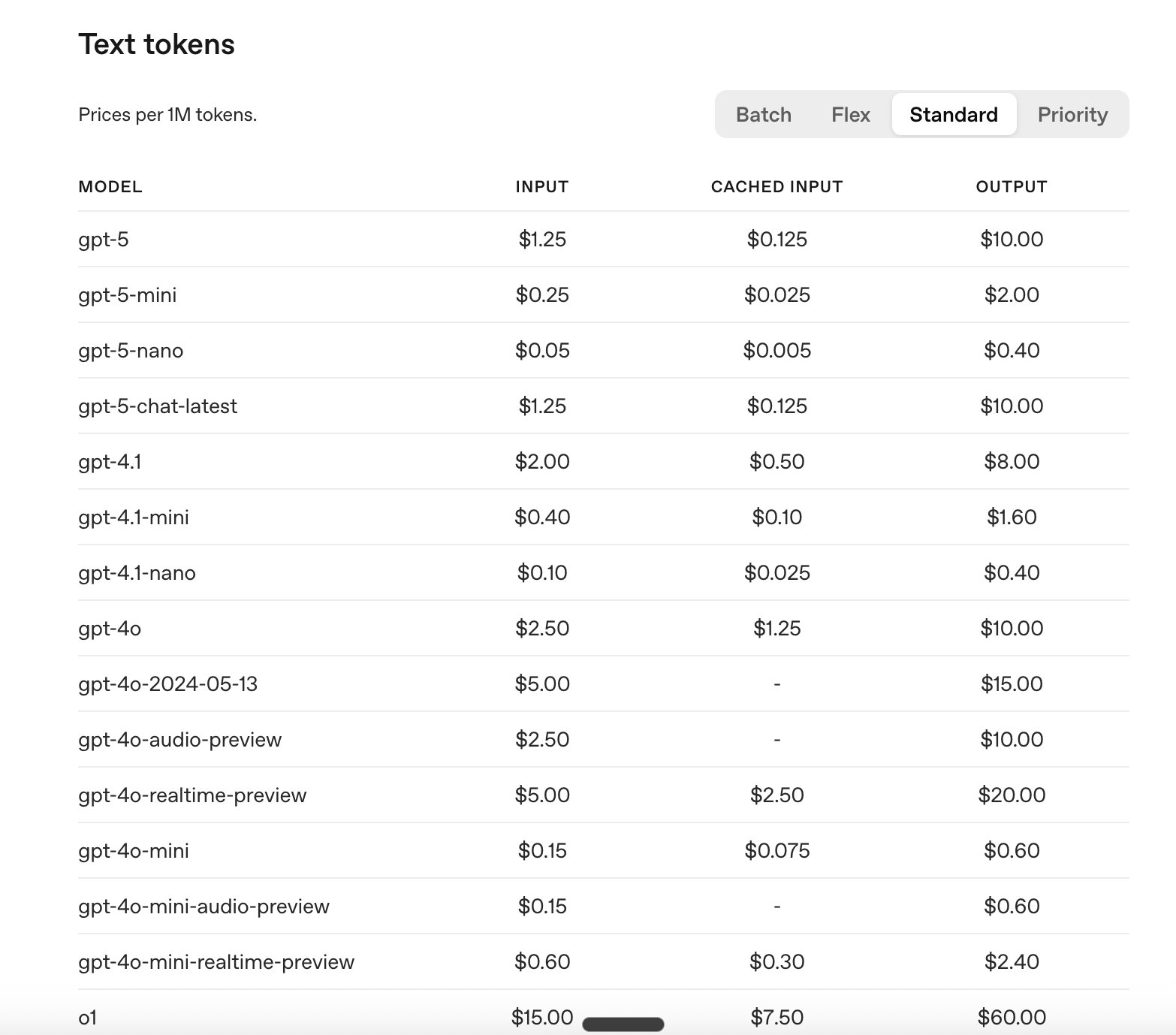
Task: Select the gpt-4.1 model row
Action: pos(110,462)
